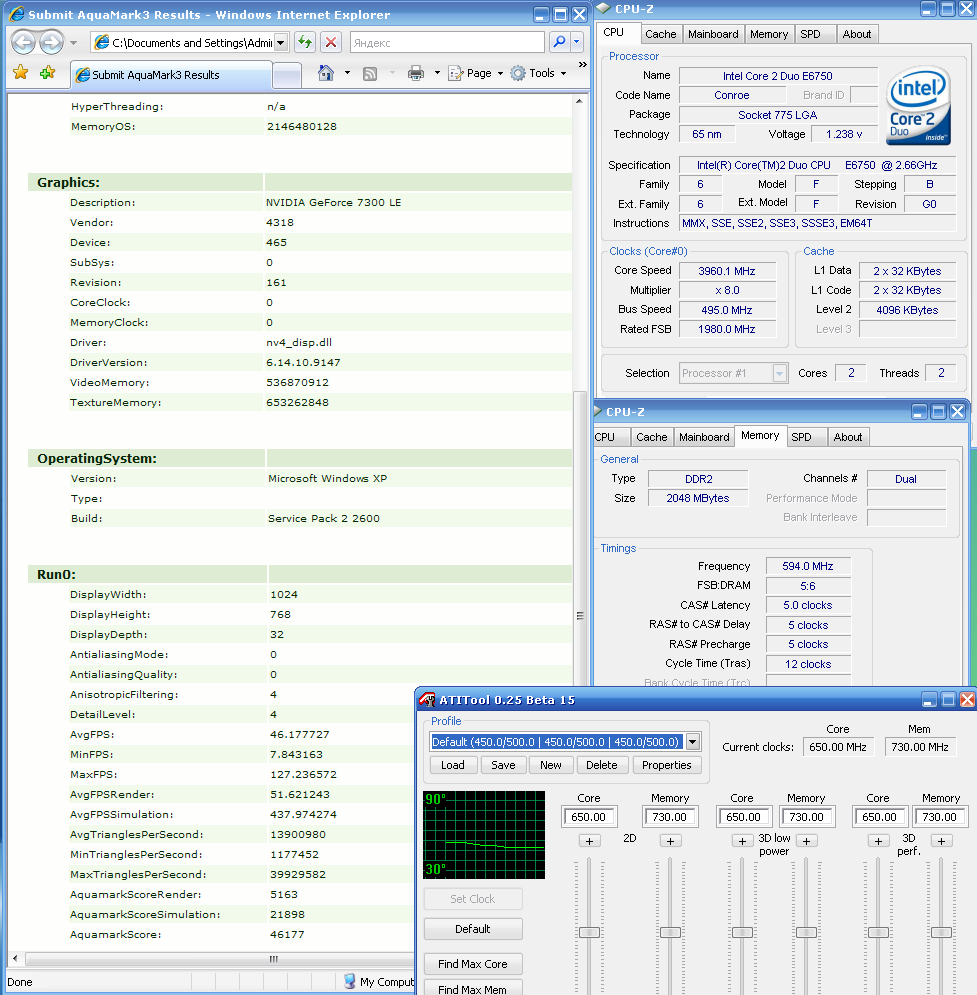Image resolution: width=977 pixels, height=995 pixels.
Task: Click the My Computer zone icon in status bar
Action: pos(350,981)
